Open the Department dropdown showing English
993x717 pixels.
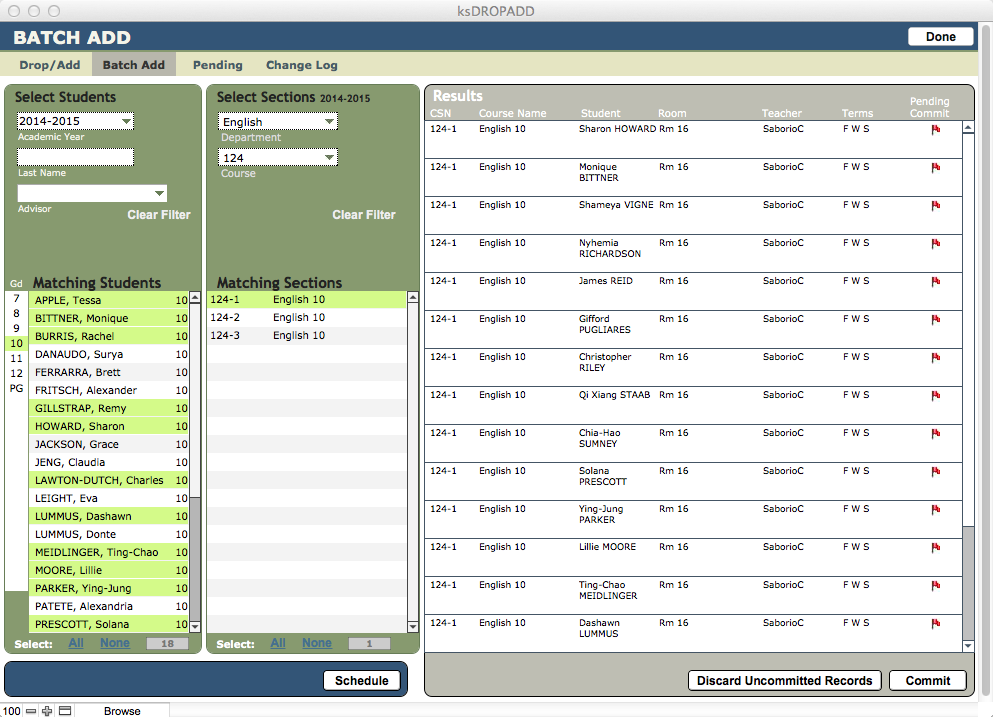278,121
